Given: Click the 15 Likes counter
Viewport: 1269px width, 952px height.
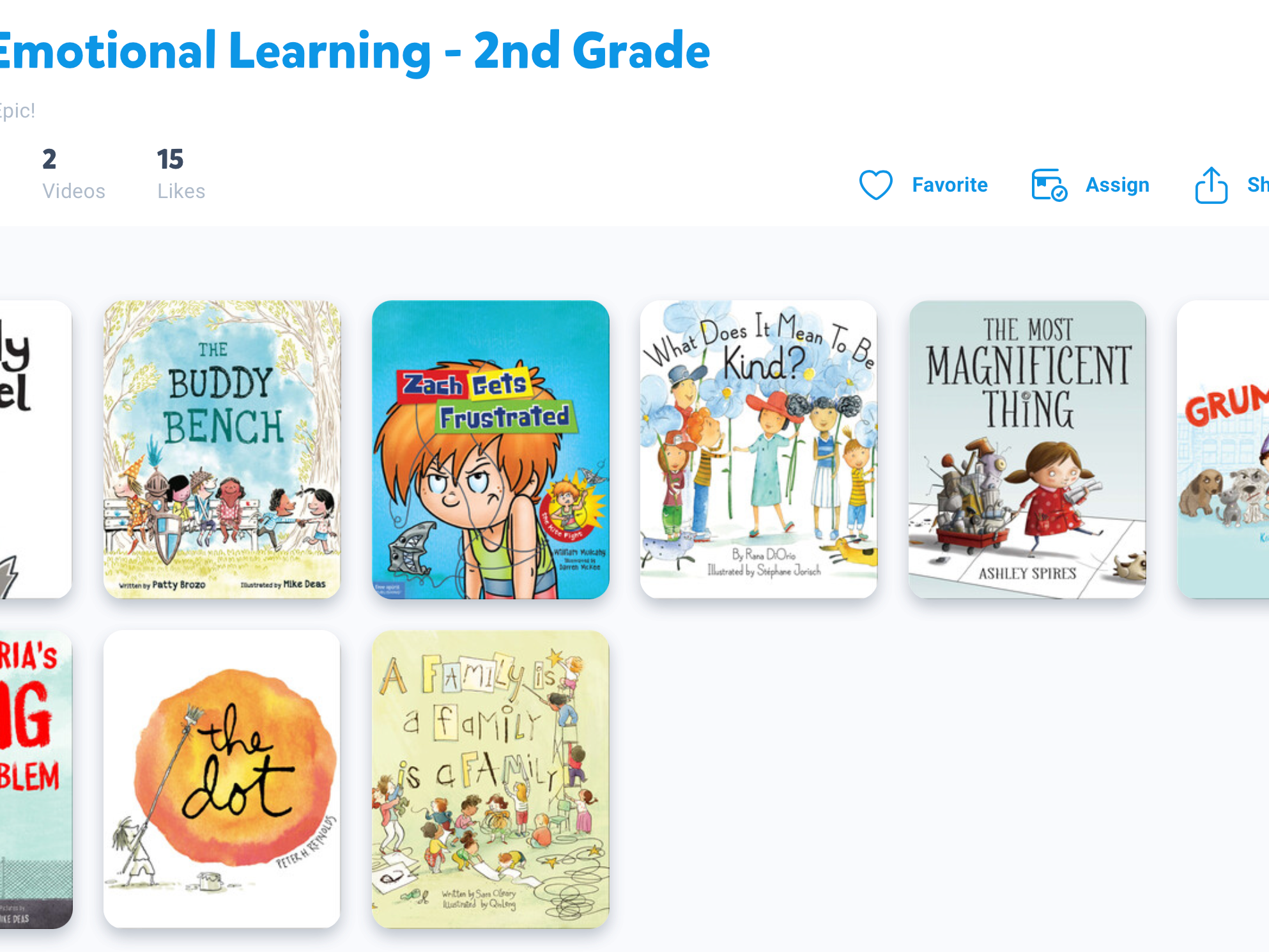Looking at the screenshot, I should (x=181, y=174).
